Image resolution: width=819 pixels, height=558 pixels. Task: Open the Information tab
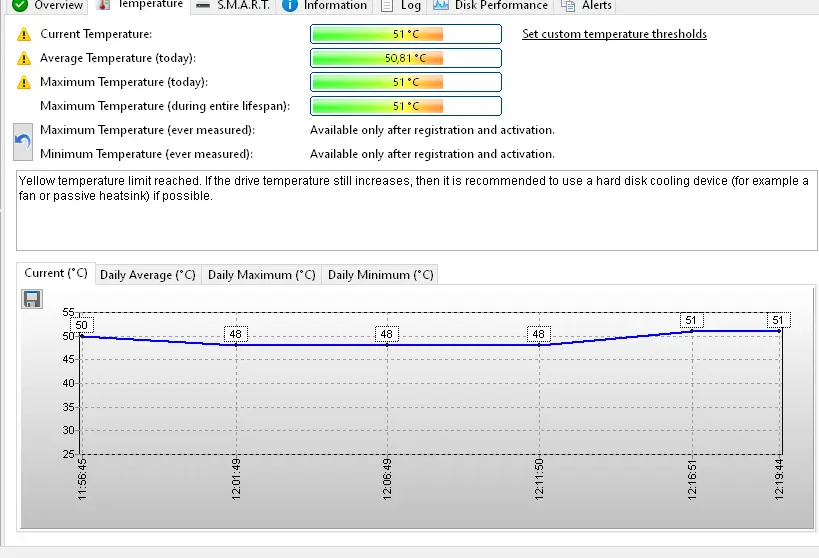coord(324,6)
